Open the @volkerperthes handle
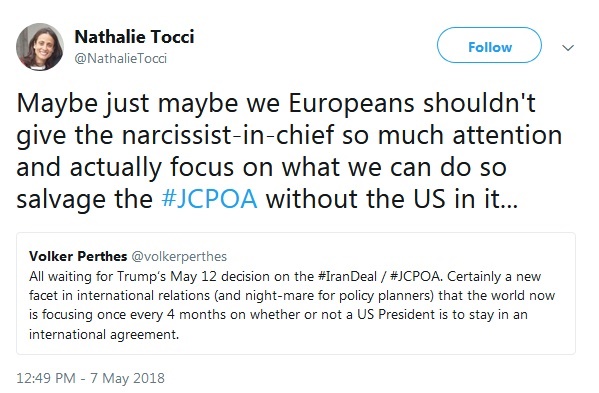 (179, 256)
